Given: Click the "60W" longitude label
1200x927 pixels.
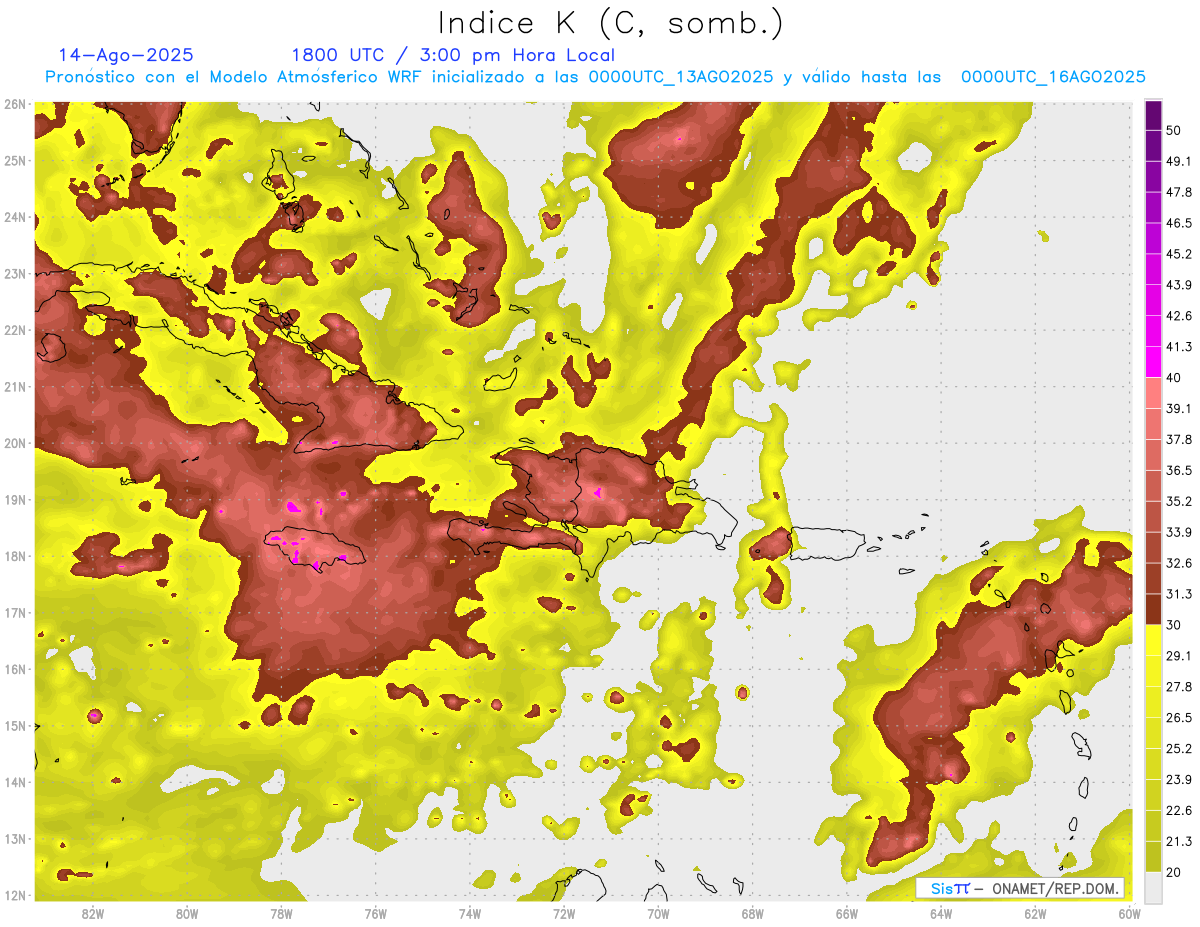Looking at the screenshot, I should (x=1130, y=913).
